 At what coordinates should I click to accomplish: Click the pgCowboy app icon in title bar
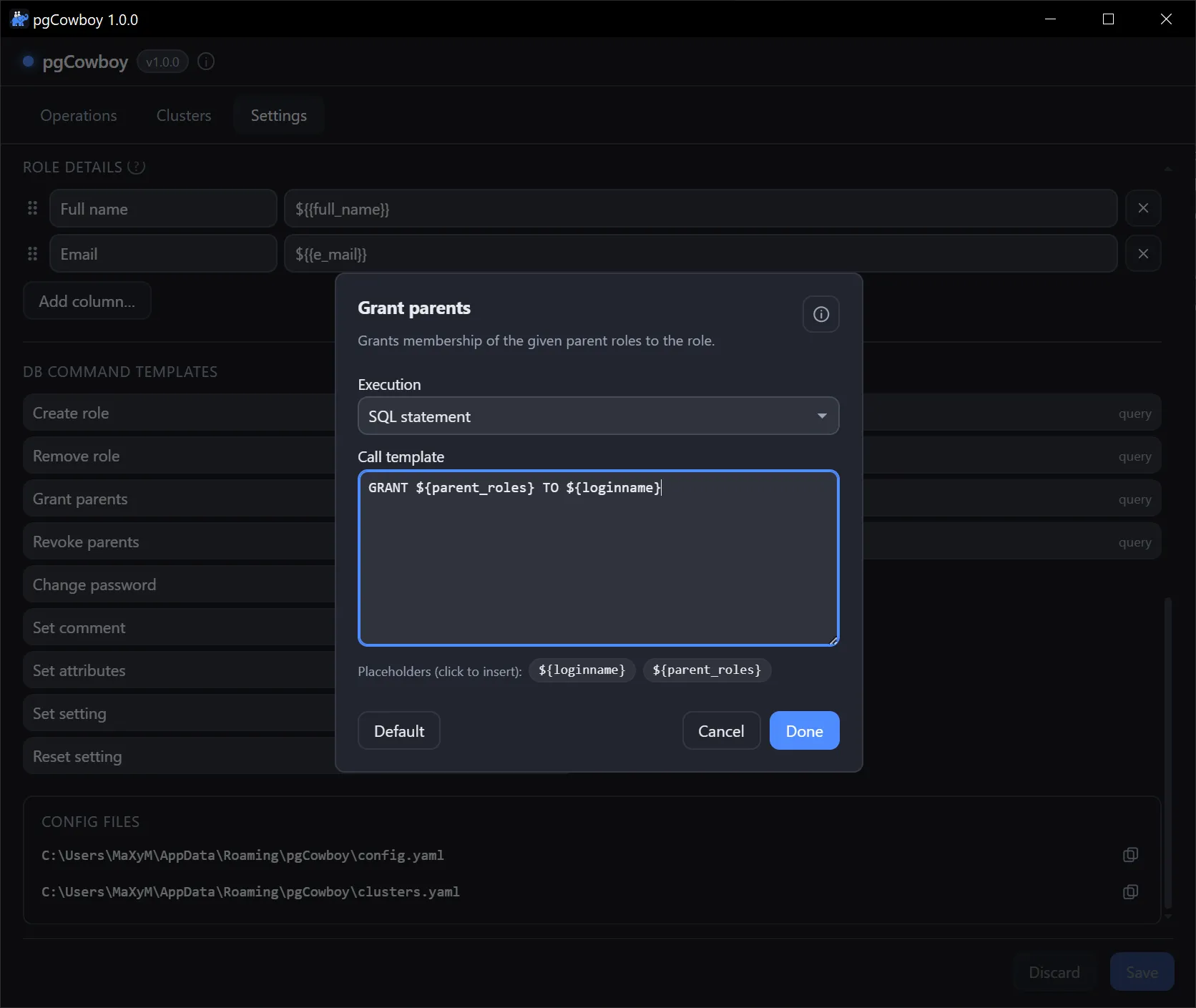[x=19, y=19]
